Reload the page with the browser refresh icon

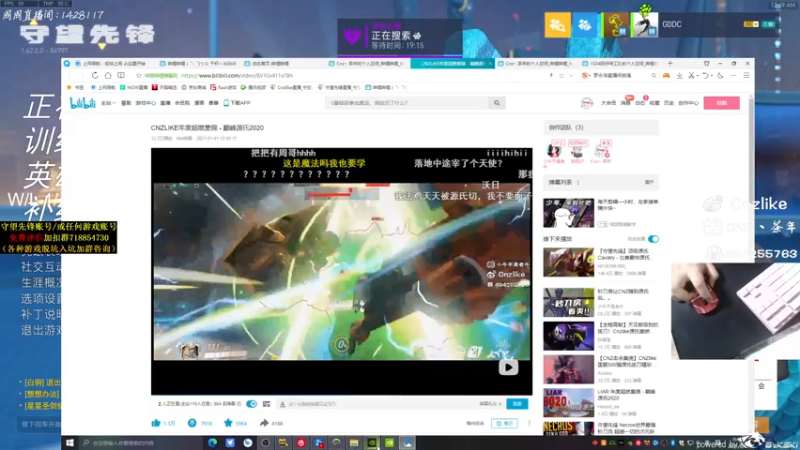[95, 76]
